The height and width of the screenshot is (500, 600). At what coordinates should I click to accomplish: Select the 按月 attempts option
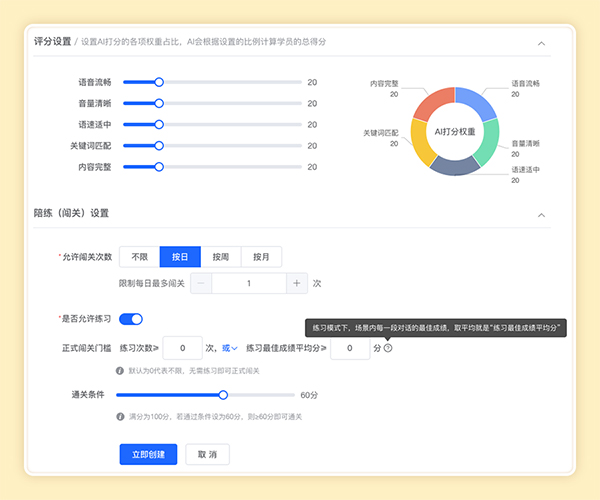(262, 257)
